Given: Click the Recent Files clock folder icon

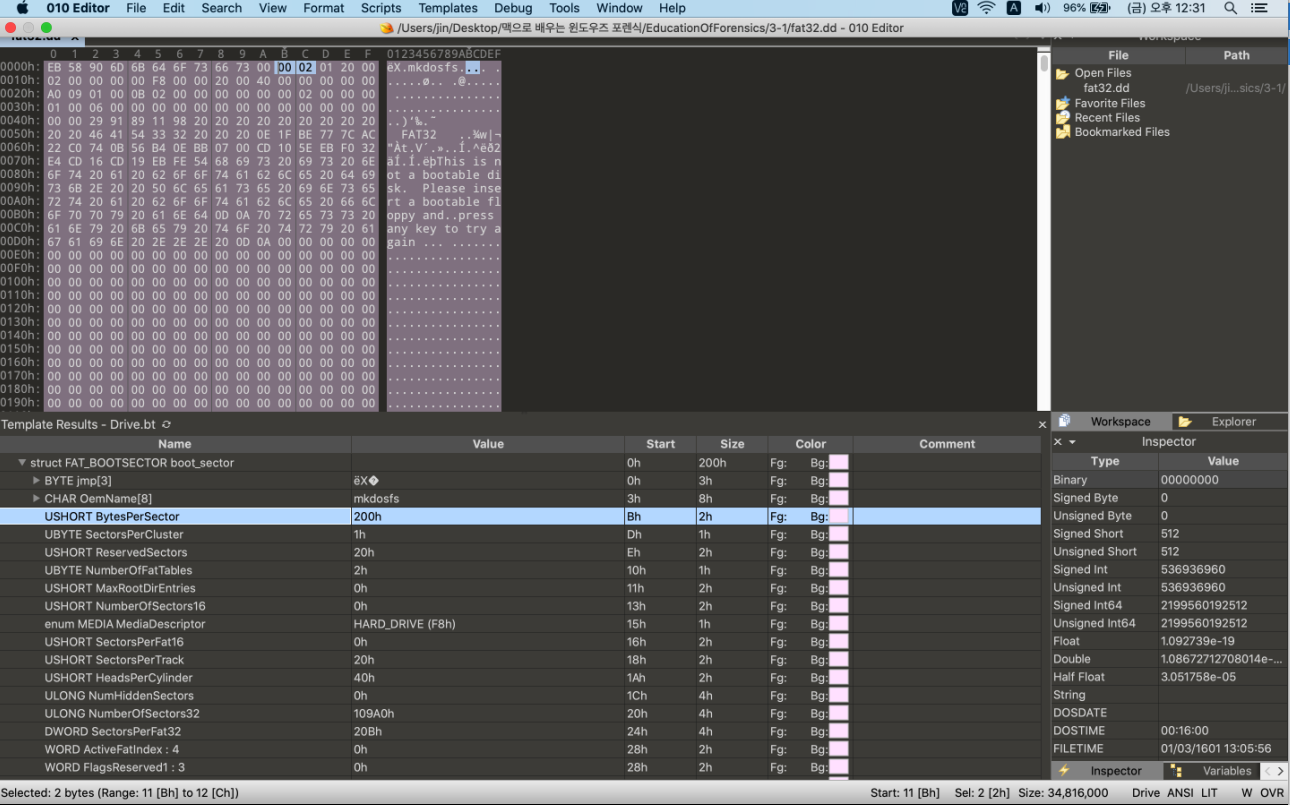Looking at the screenshot, I should tap(1062, 117).
